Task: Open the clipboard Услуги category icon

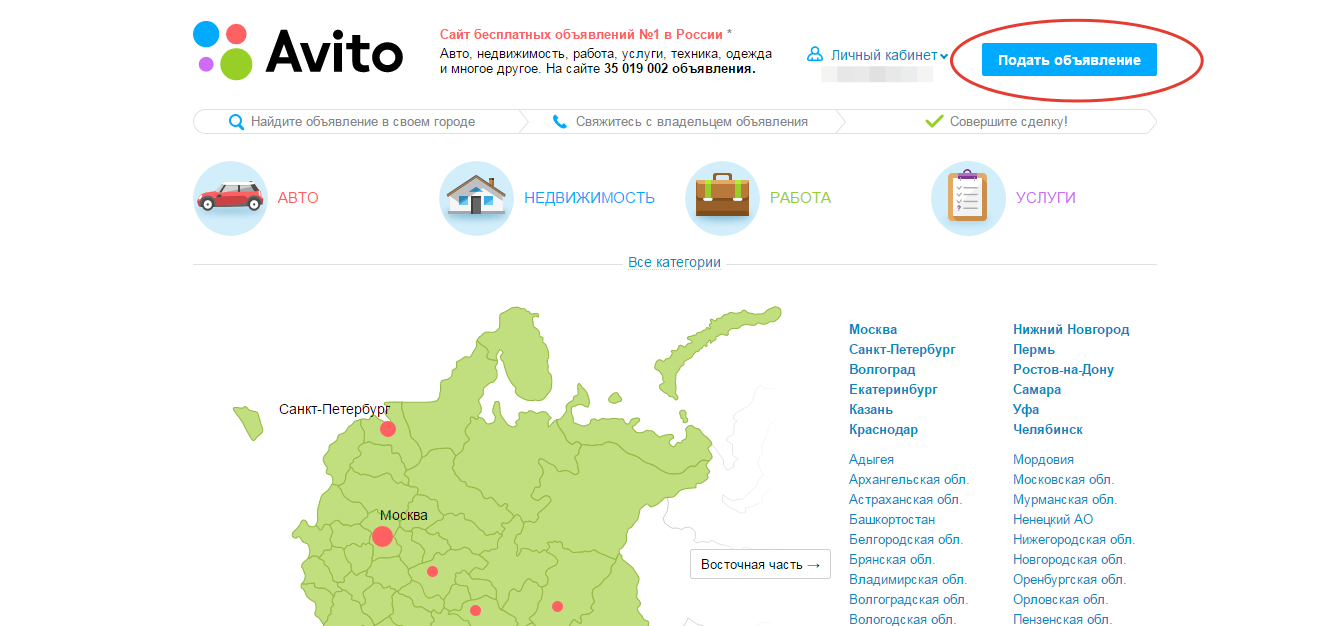Action: coord(968,198)
